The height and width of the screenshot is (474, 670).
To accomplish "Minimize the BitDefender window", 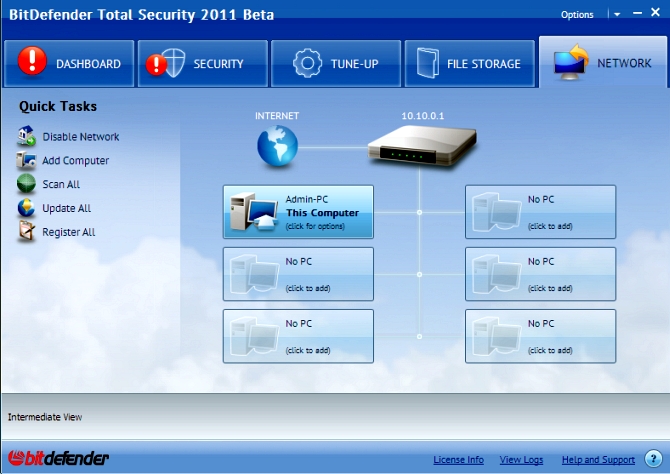I will (x=638, y=13).
